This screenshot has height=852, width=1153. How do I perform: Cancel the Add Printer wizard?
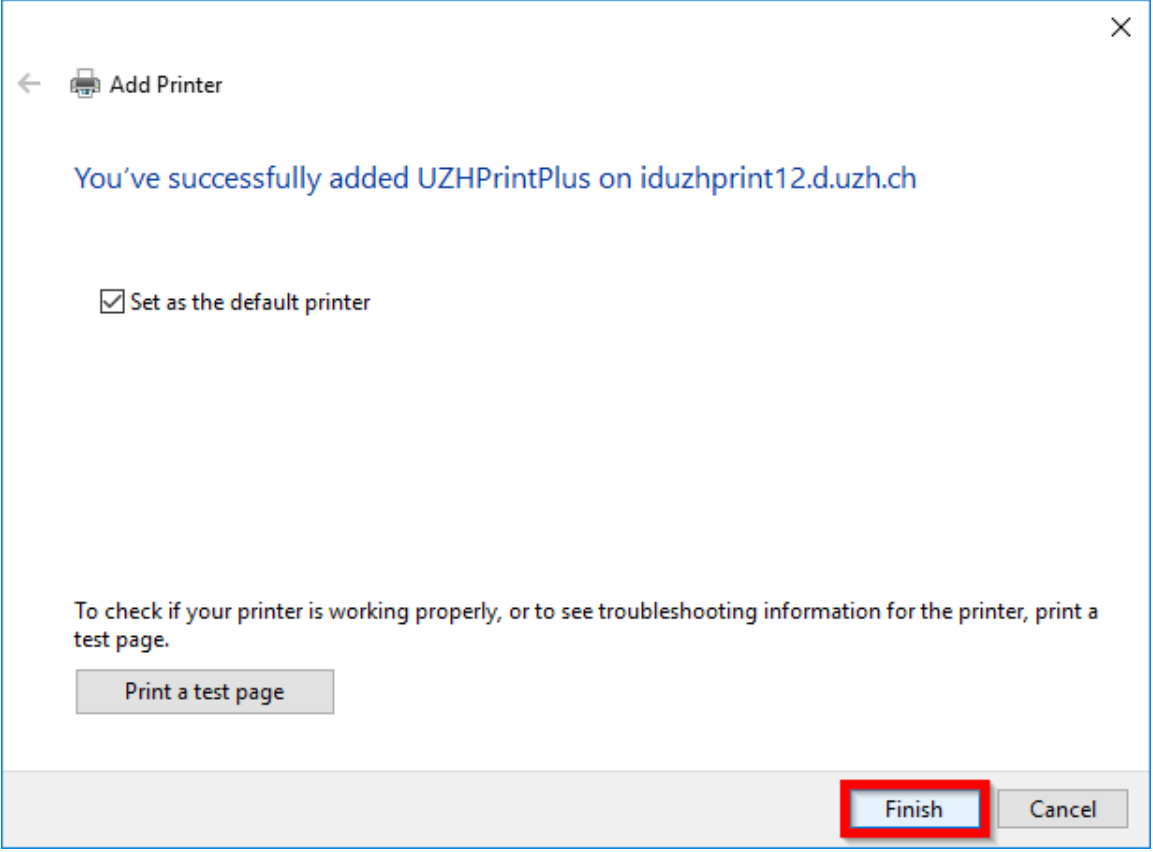click(x=1062, y=809)
